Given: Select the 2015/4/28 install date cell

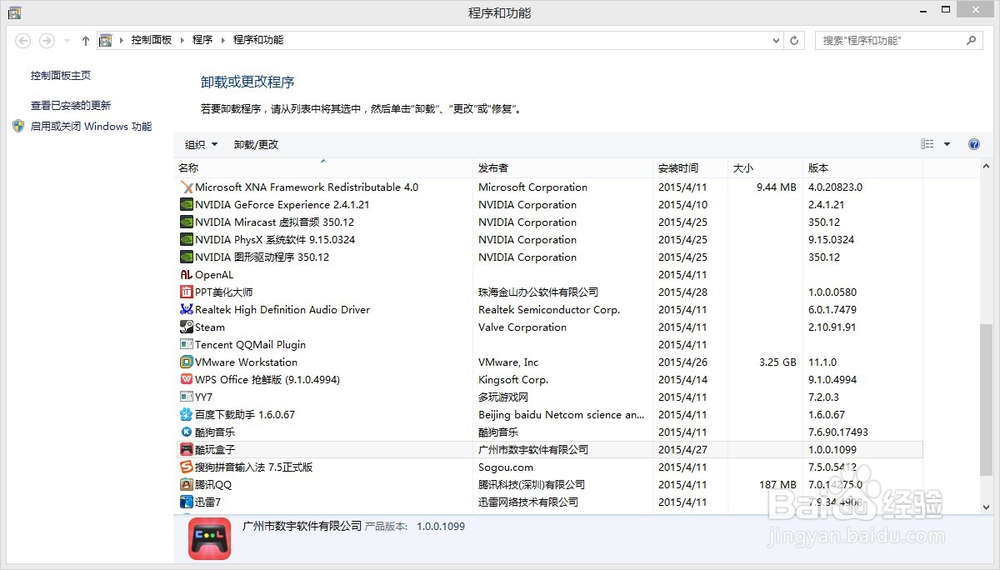Looking at the screenshot, I should point(682,292).
